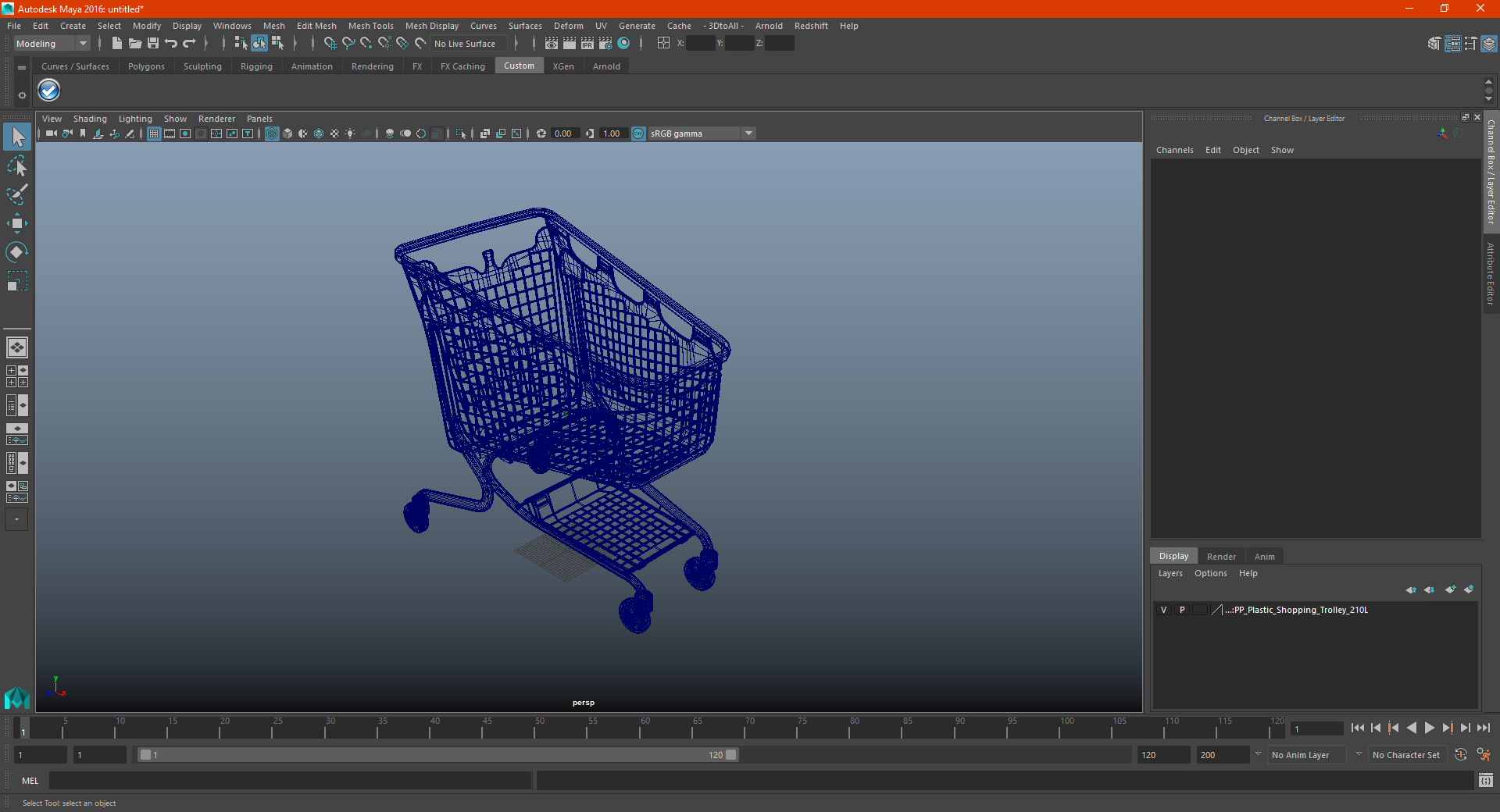Open Layers menu in layer editor

pyautogui.click(x=1170, y=573)
